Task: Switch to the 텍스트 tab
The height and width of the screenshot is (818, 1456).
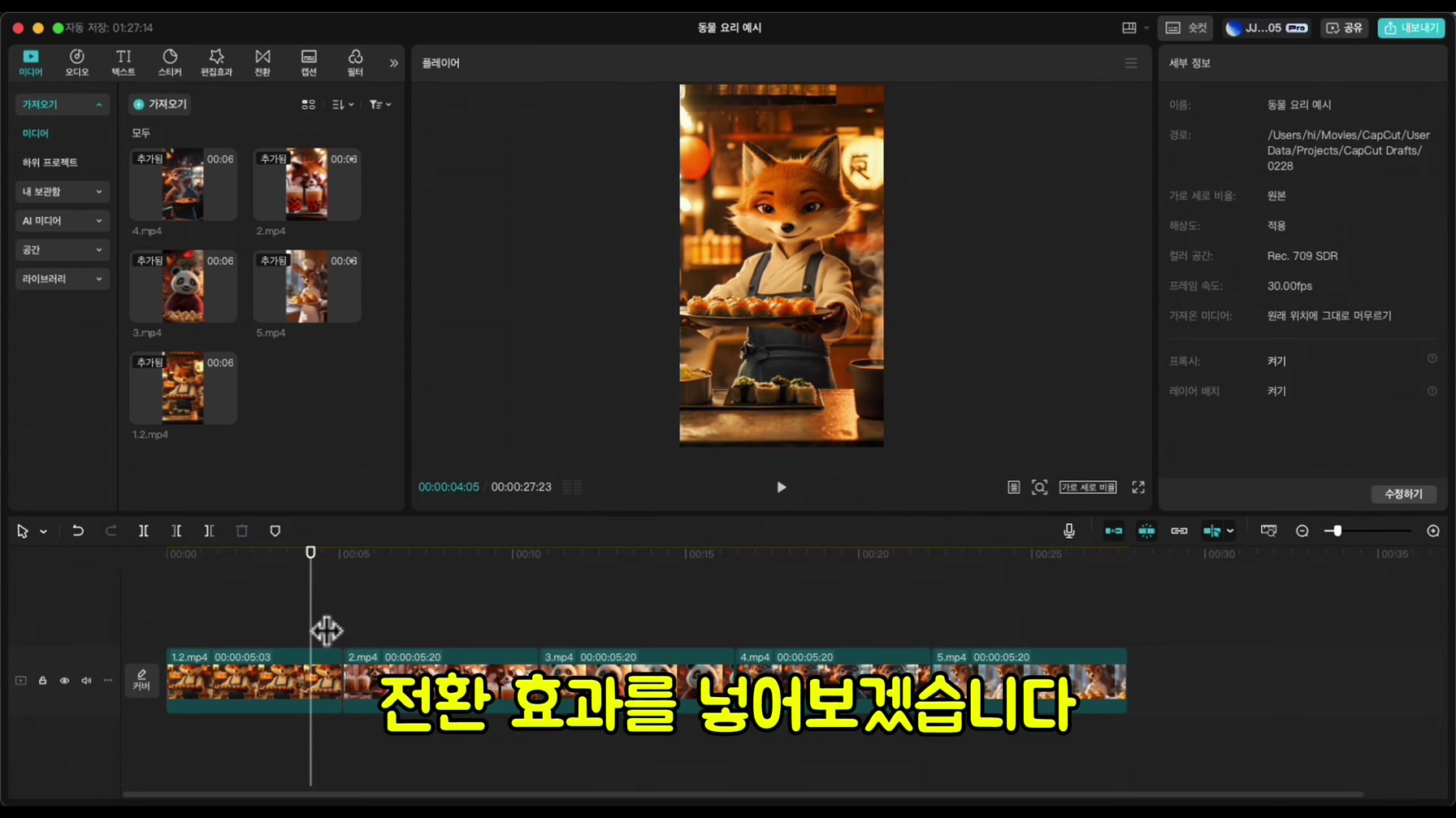Action: tap(123, 63)
